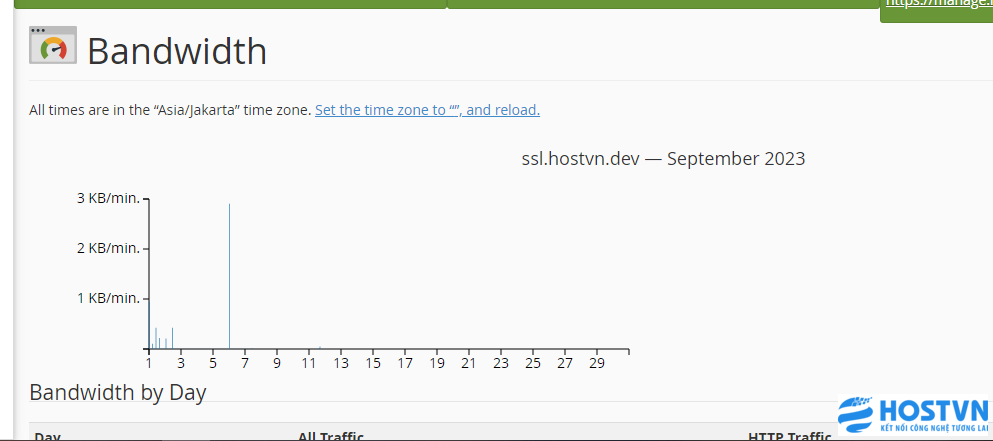Click the tall bandwidth spike at day 6
Screen dimensions: 993x441
[229, 276]
